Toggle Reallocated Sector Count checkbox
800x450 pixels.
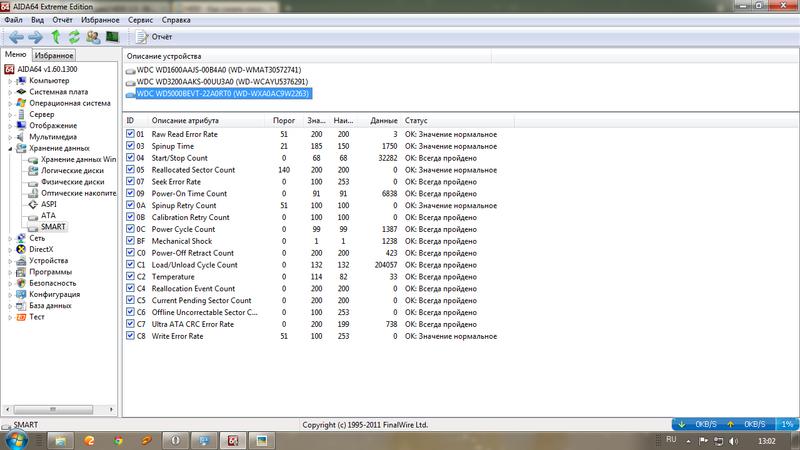(x=130, y=169)
